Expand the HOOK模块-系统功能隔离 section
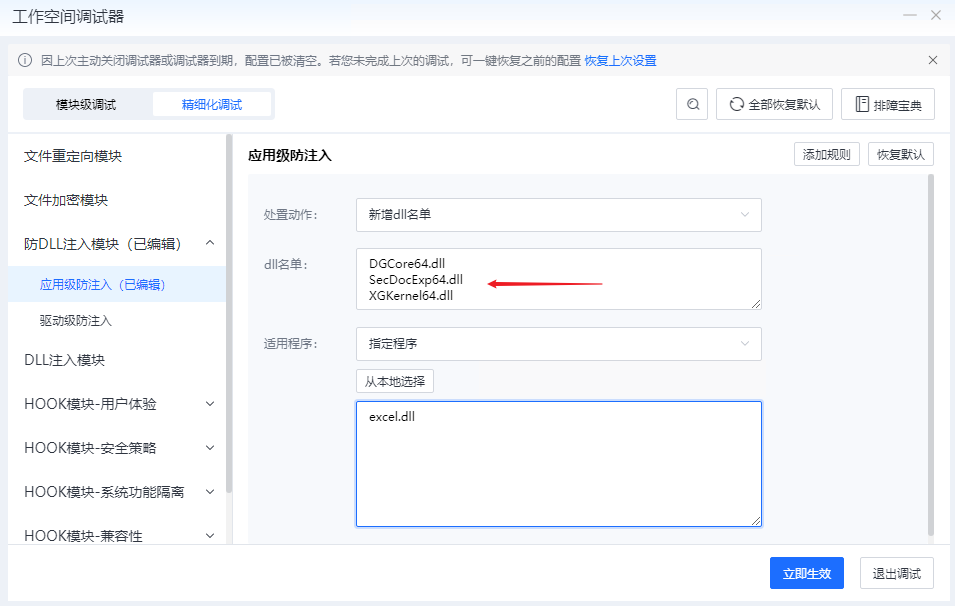The width and height of the screenshot is (955, 606). [x=210, y=492]
